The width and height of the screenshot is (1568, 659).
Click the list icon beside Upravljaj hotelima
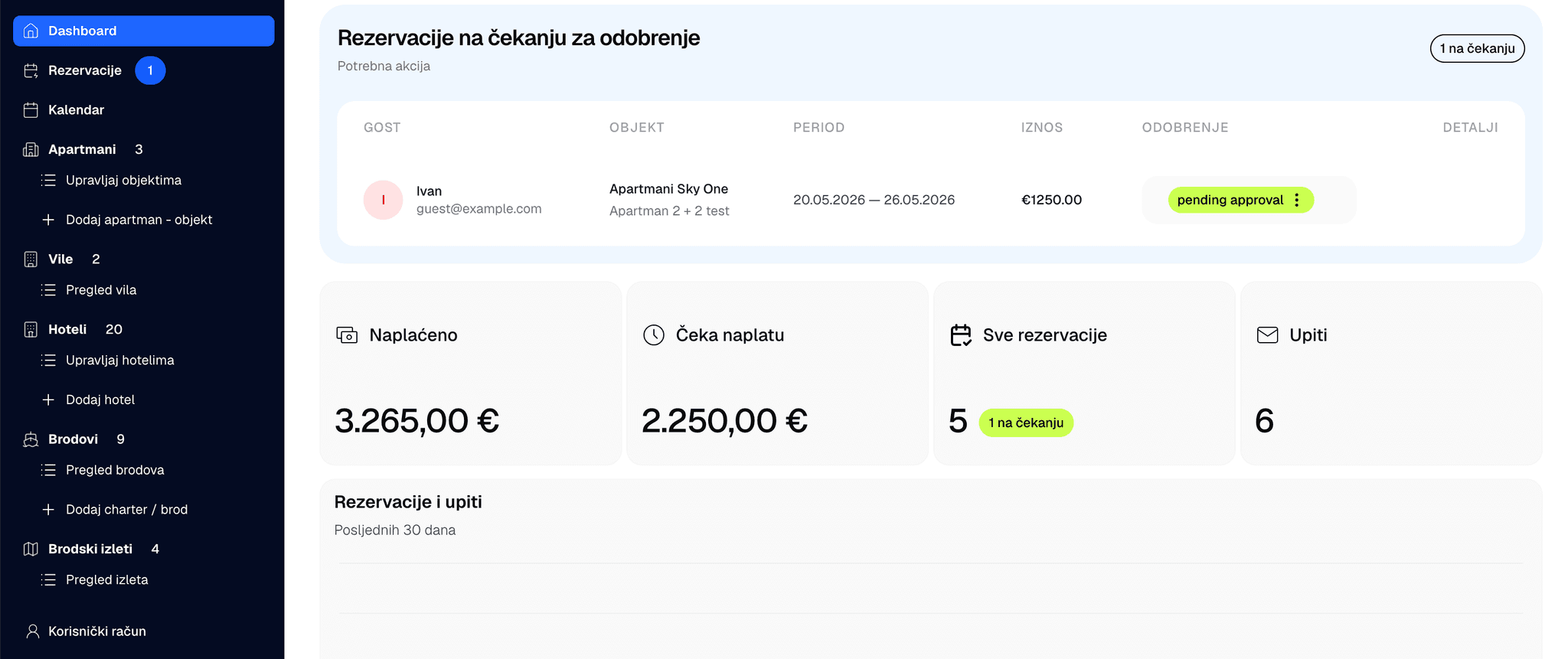coord(48,360)
